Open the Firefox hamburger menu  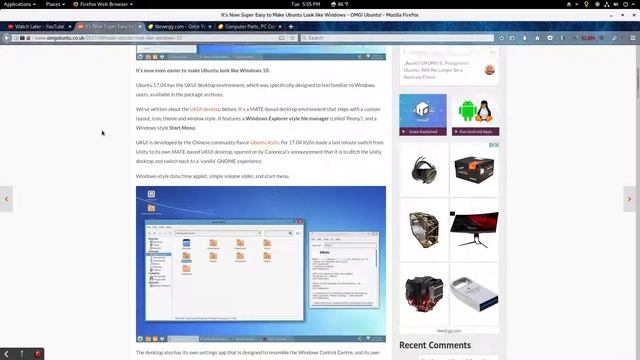coord(633,38)
